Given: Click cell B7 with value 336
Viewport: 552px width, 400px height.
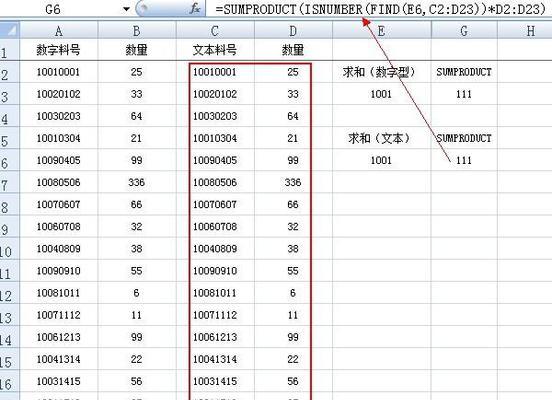Looking at the screenshot, I should click(x=137, y=182).
